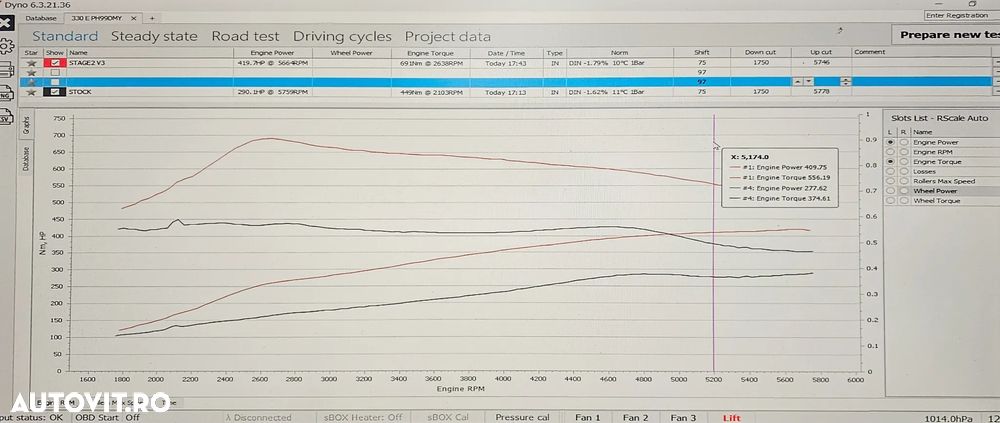Star the STOCK run
The width and height of the screenshot is (1000, 423).
(31, 93)
